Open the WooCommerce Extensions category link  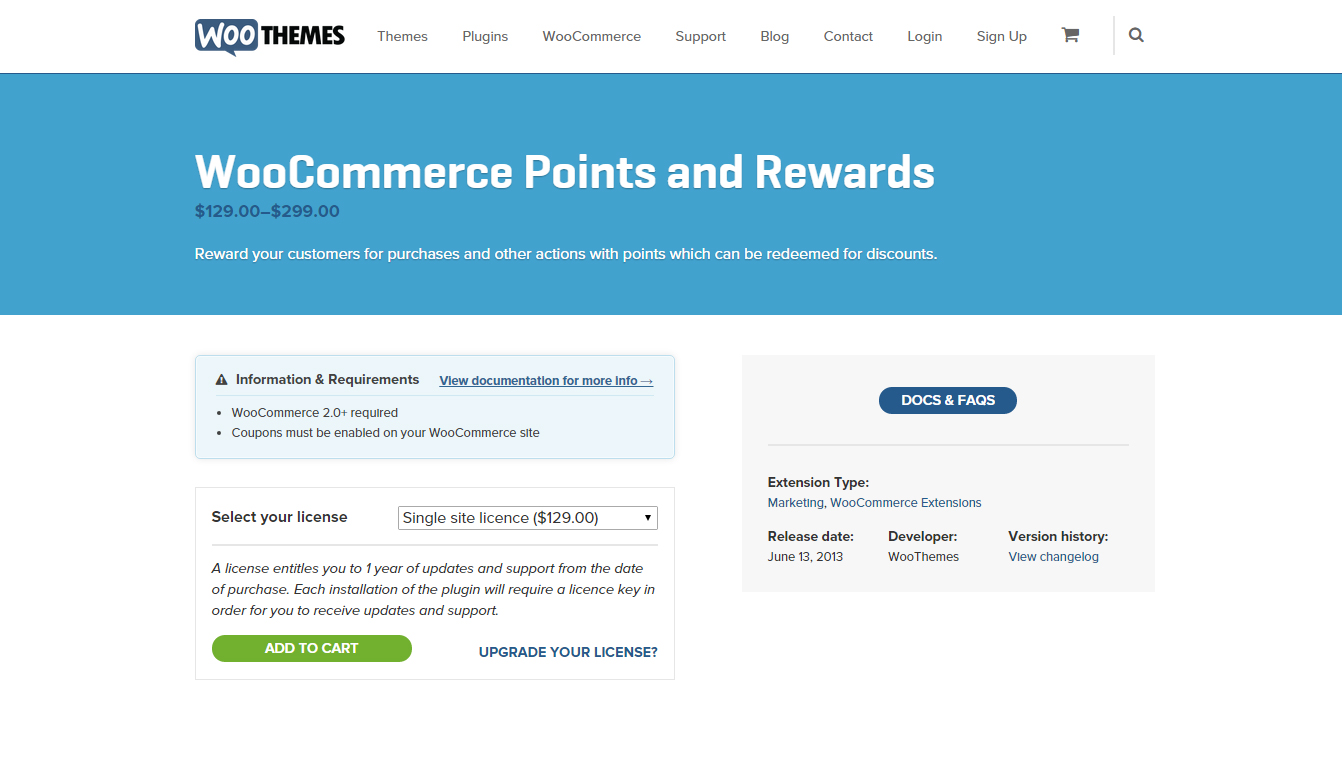click(906, 503)
